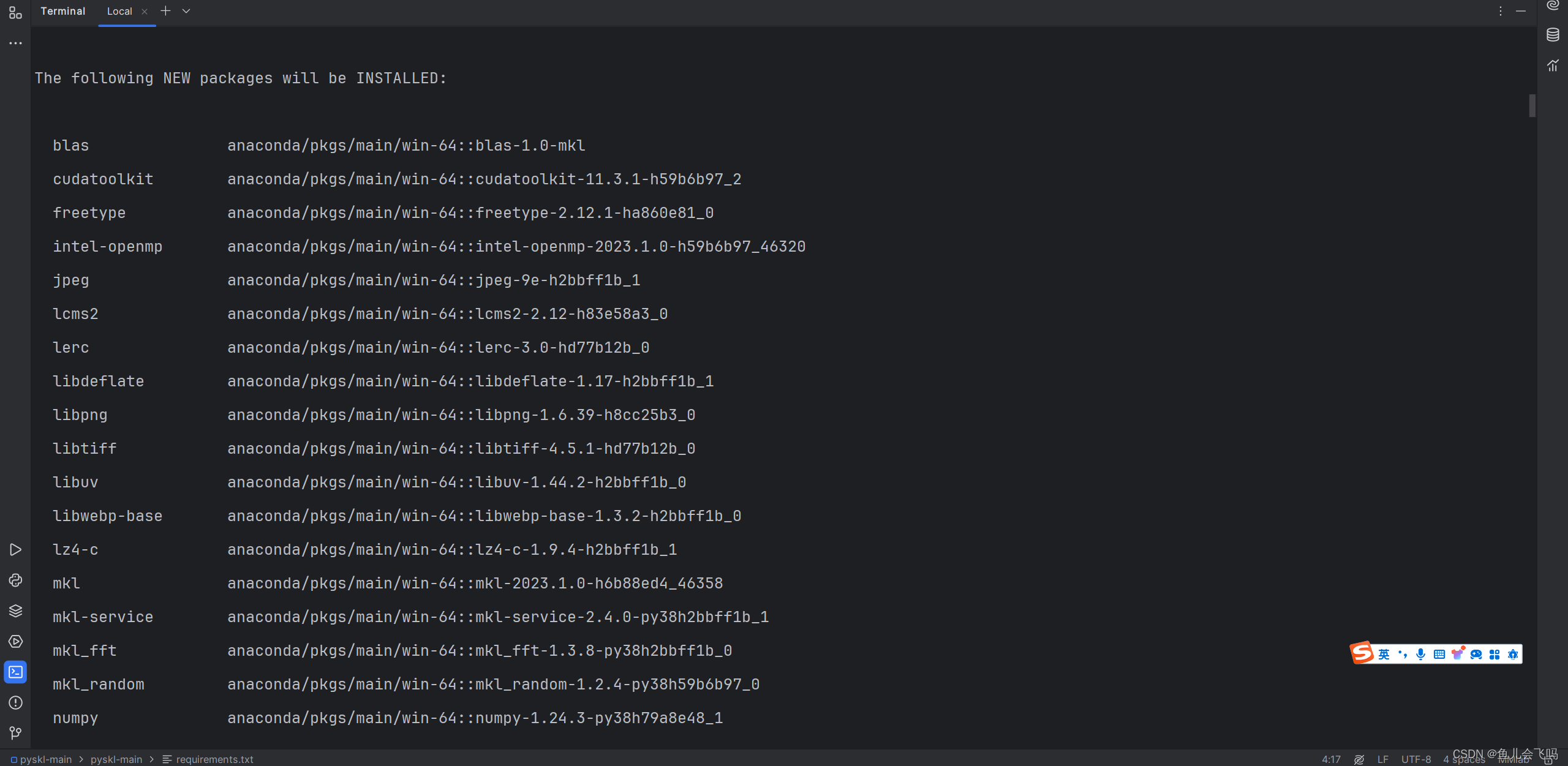Open the new terminal session type dropdown
This screenshot has height=766, width=1568.
pos(186,11)
